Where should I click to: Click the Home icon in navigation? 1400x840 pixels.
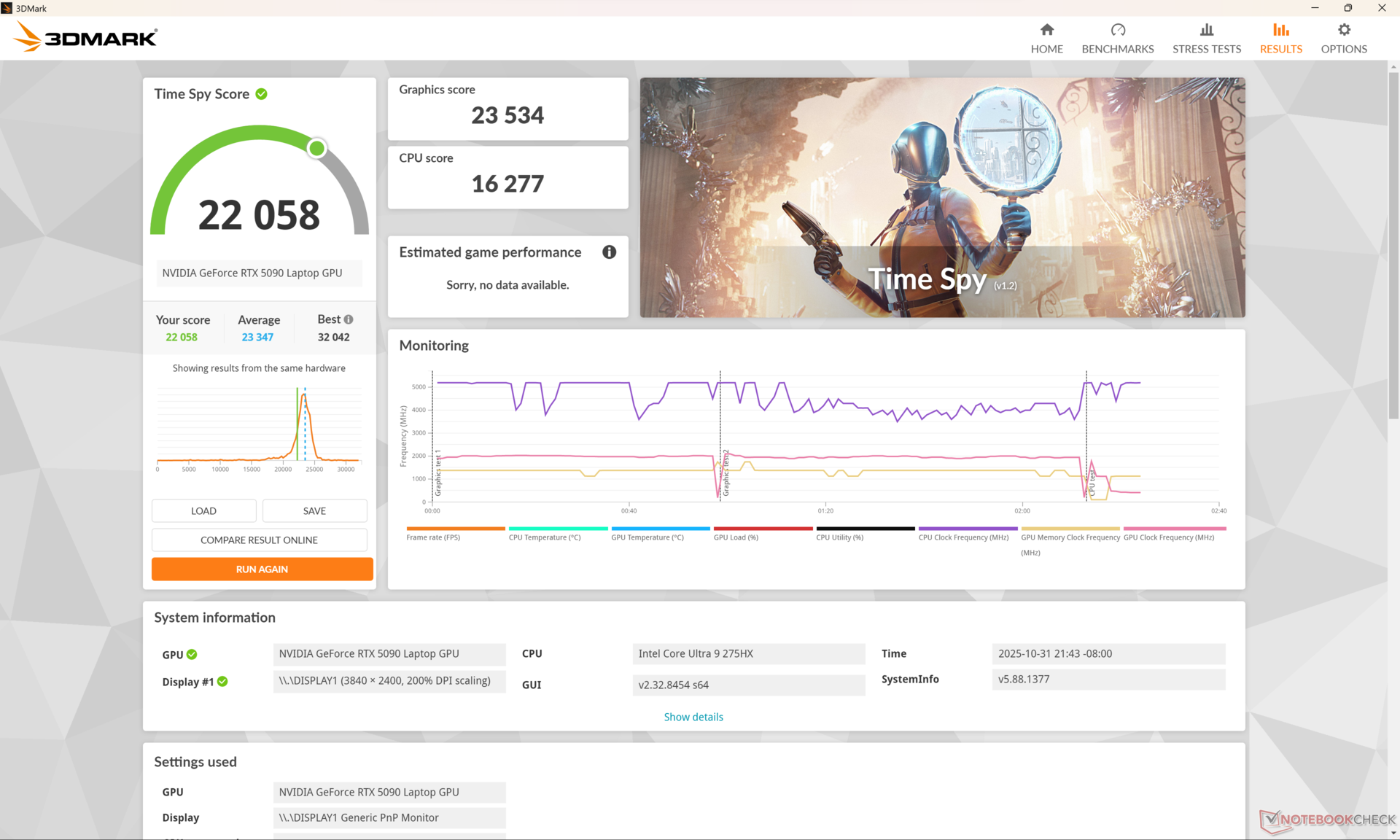pyautogui.click(x=1046, y=30)
